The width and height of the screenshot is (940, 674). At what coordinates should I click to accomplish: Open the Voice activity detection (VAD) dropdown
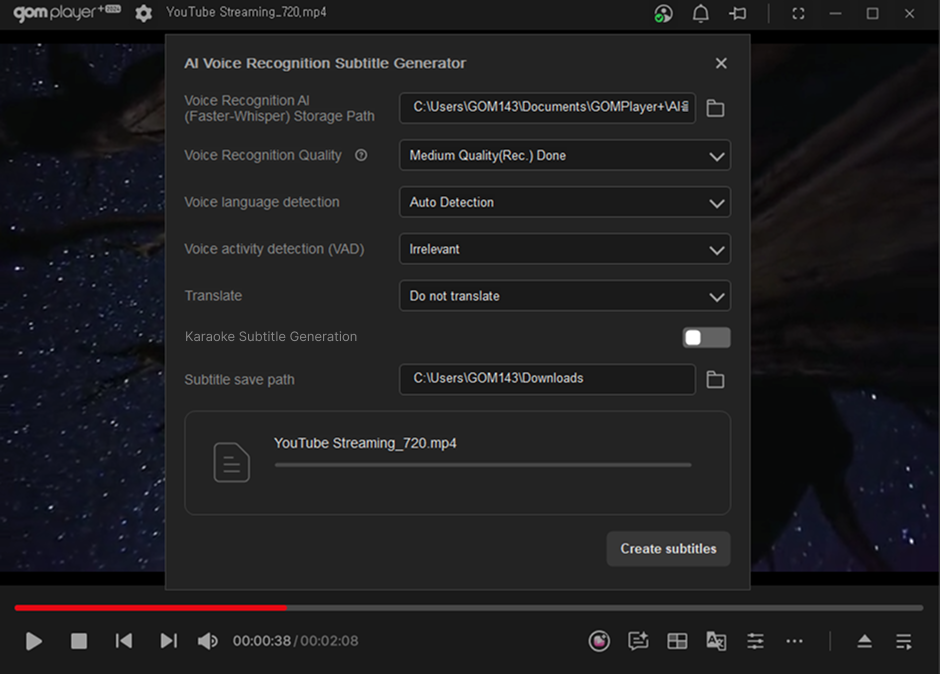[564, 249]
